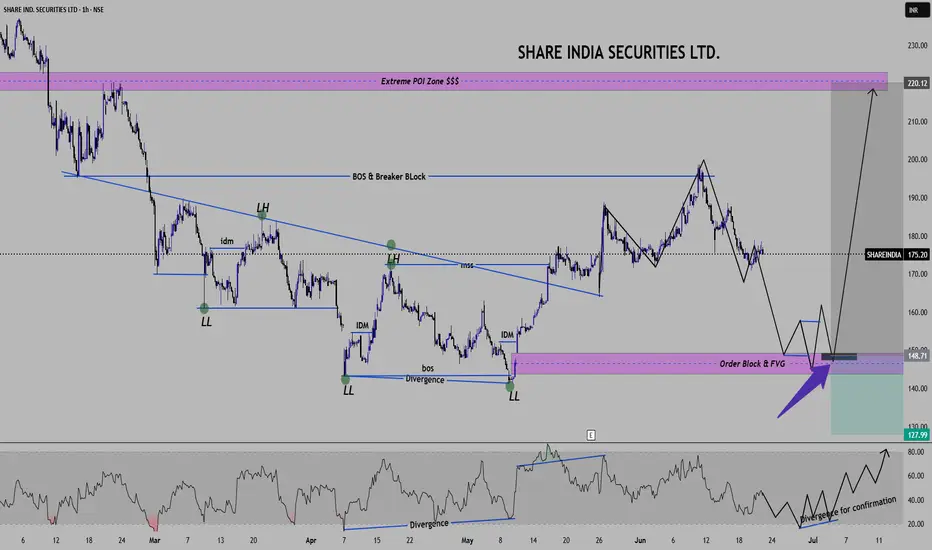Click the earnings 'E' marker on the chart
The height and width of the screenshot is (550, 932).
click(x=591, y=435)
